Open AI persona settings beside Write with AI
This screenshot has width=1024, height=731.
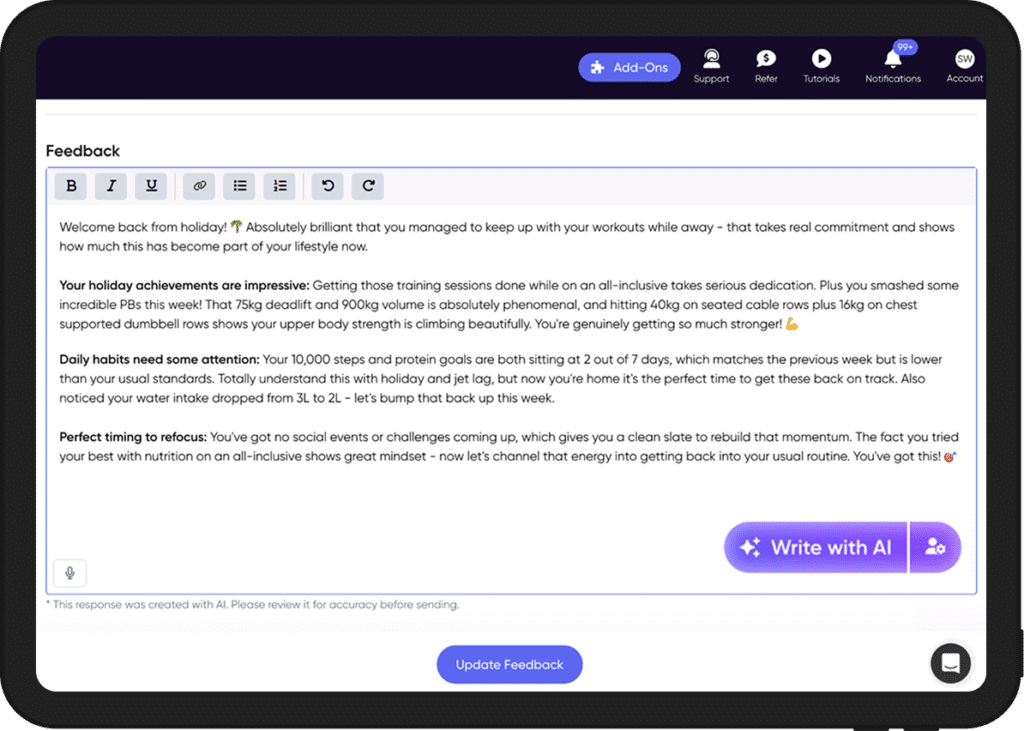tap(936, 547)
